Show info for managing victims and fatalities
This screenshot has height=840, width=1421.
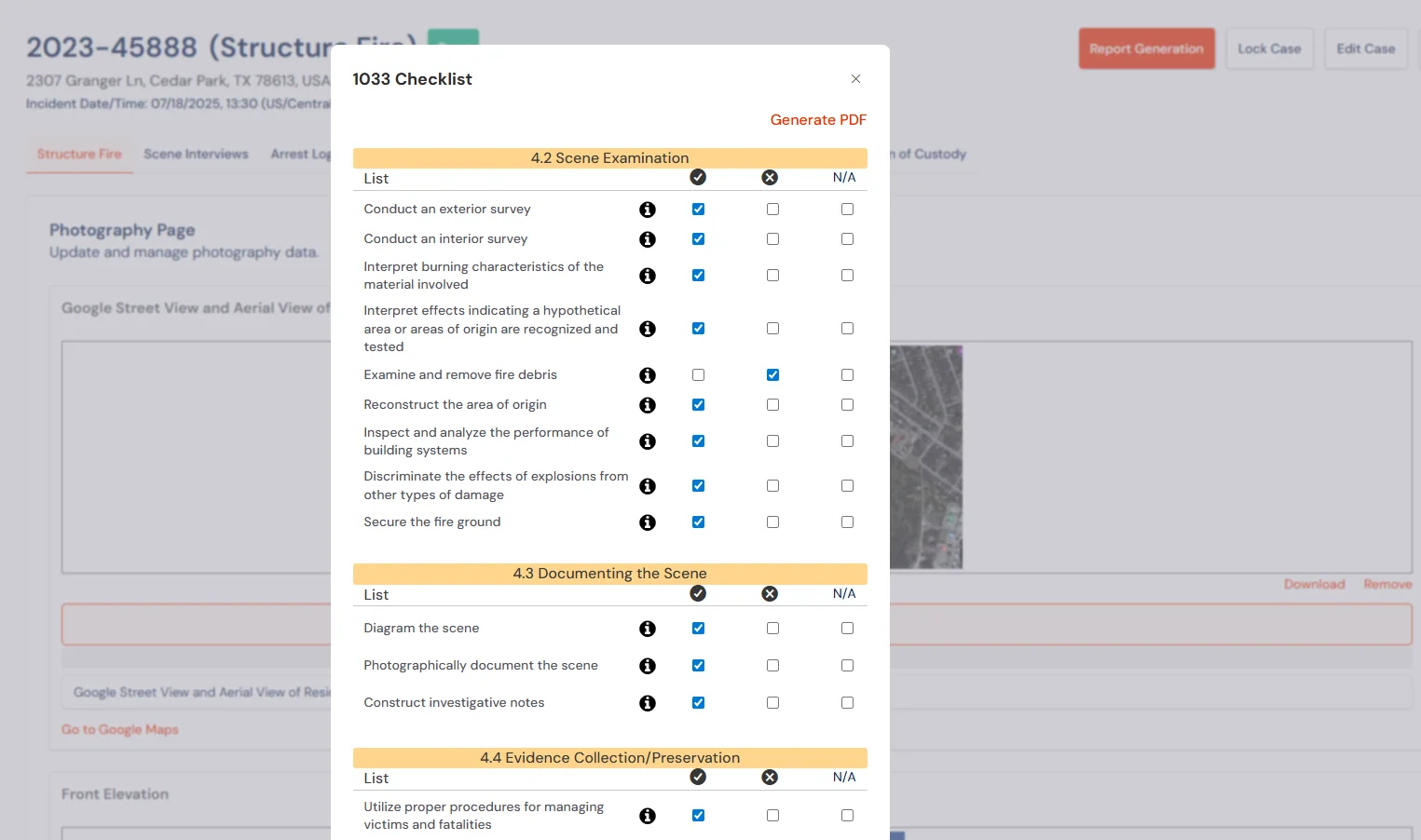(x=648, y=815)
